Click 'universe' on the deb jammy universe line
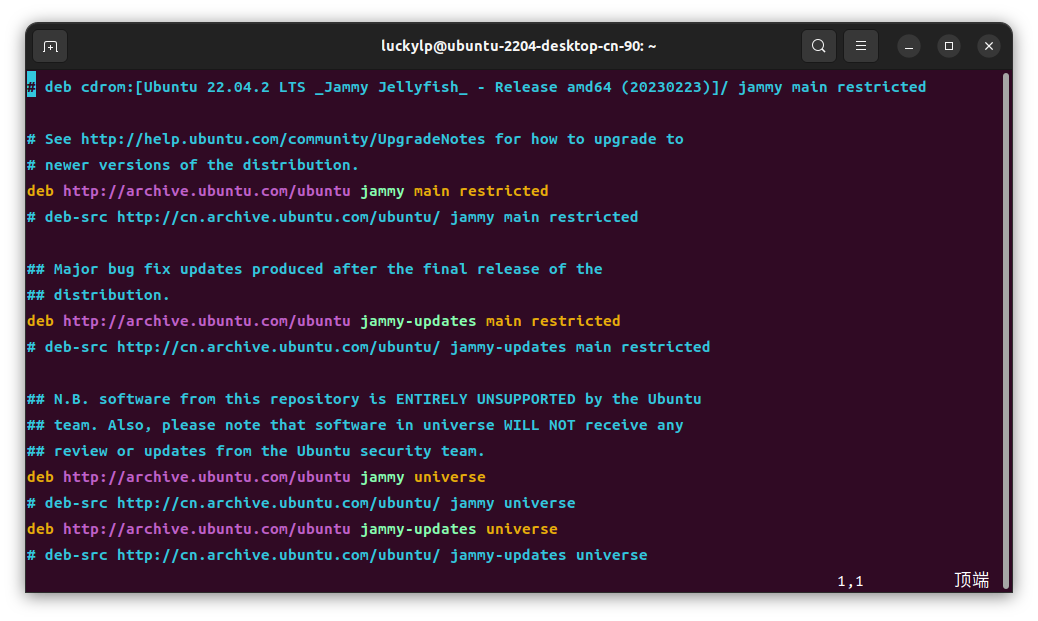The height and width of the screenshot is (621, 1038). click(x=450, y=477)
